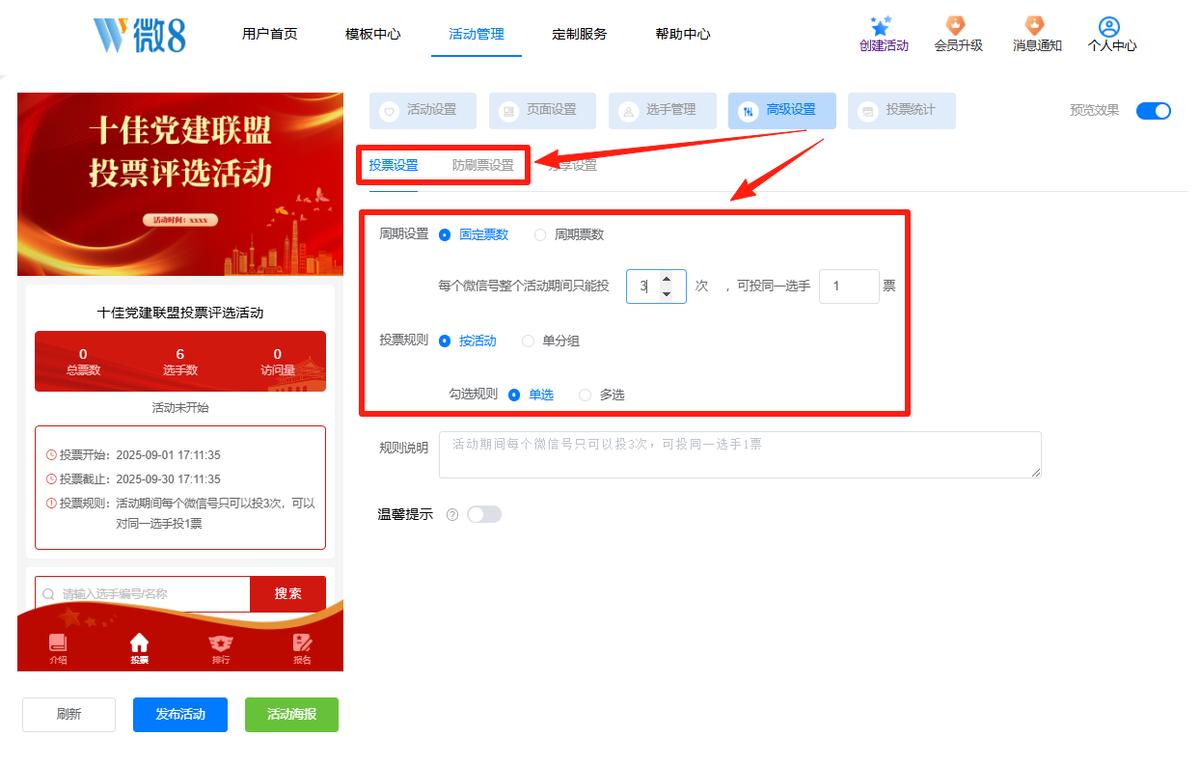Switch to 投票统计 tab
The width and height of the screenshot is (1200, 764).
902,111
